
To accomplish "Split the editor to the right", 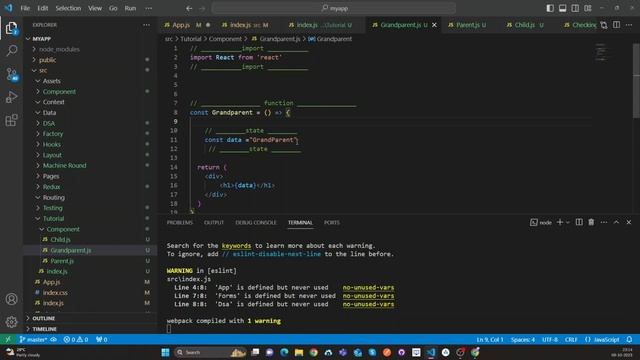I will 616,25.
